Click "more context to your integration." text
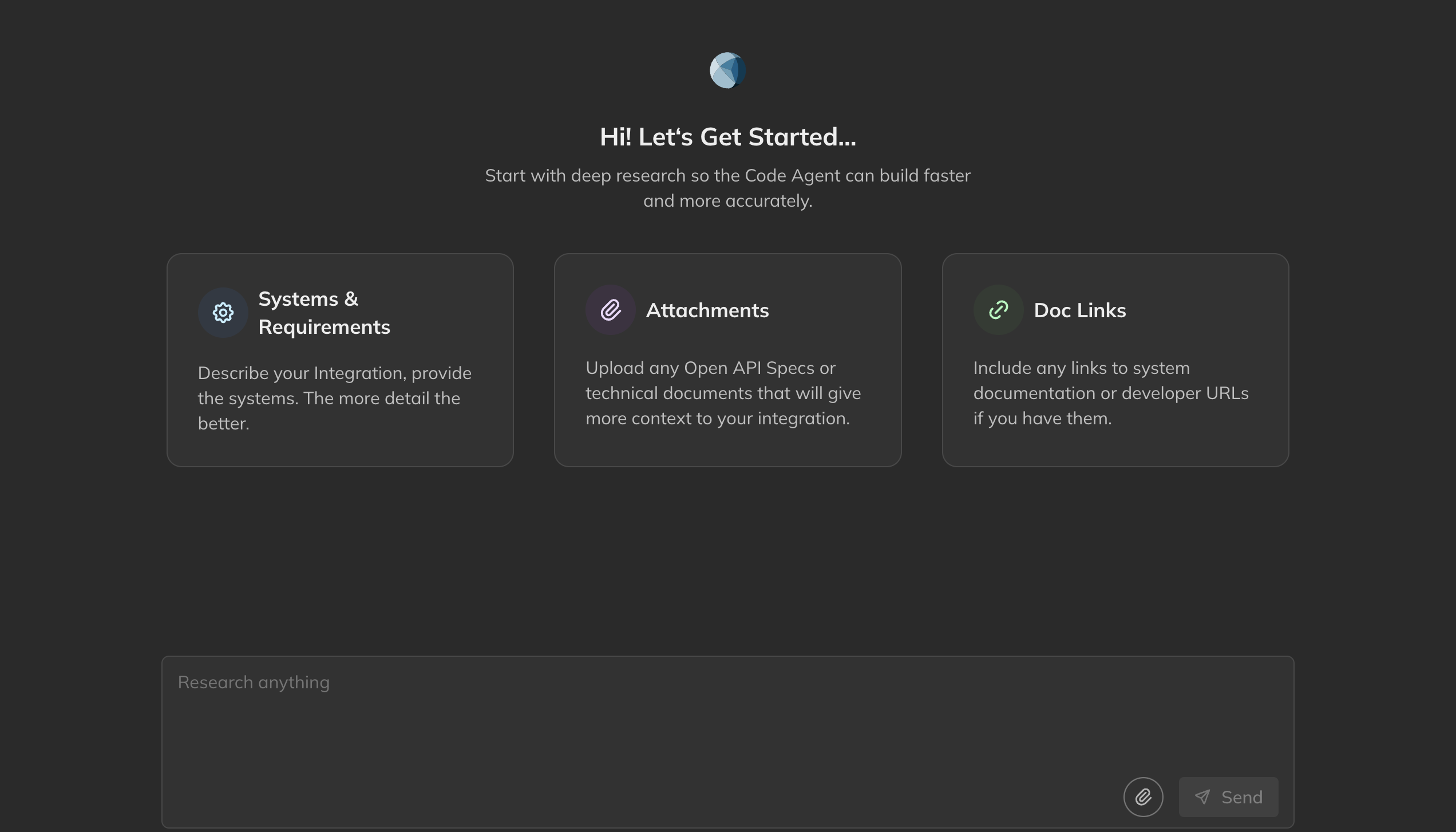 (x=717, y=419)
